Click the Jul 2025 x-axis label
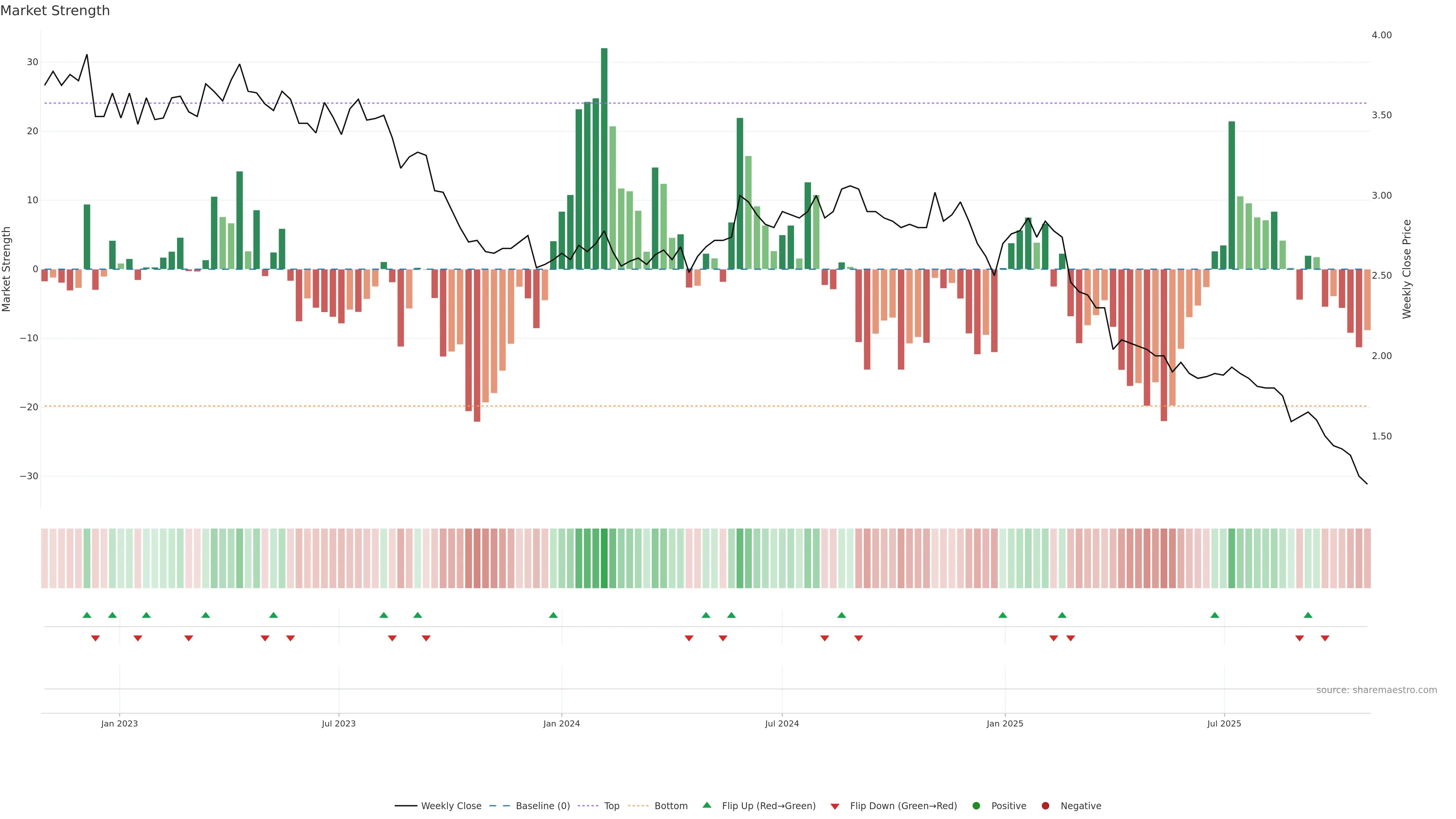 tap(1224, 723)
